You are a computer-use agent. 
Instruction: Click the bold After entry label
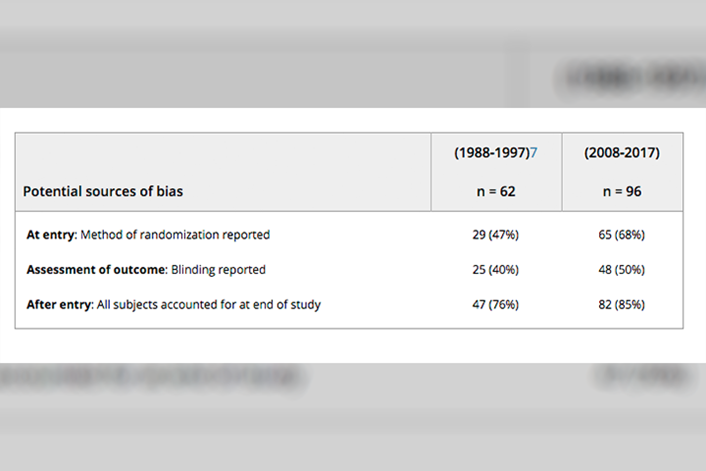[58, 305]
